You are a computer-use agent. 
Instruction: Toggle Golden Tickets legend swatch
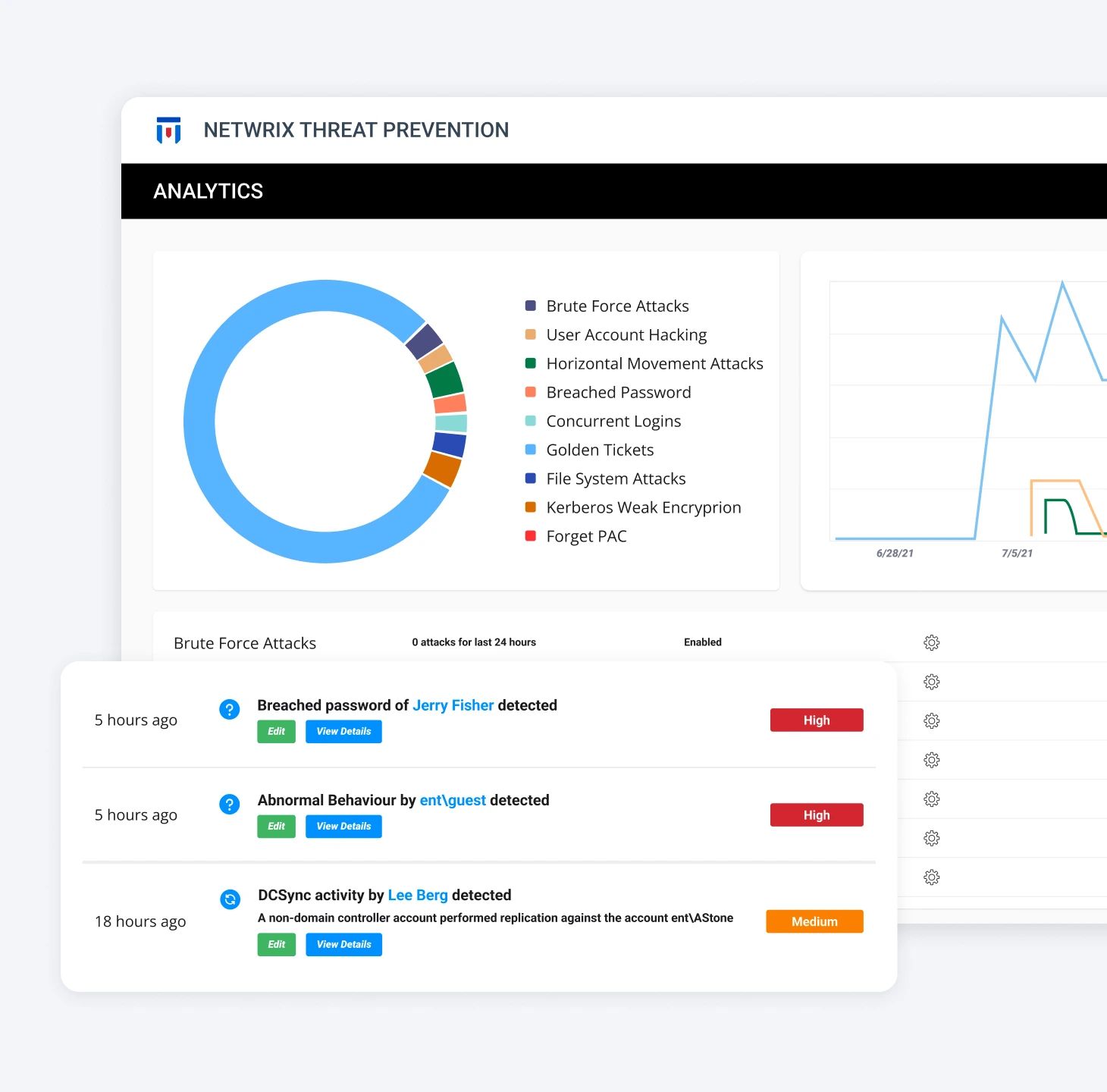point(531,450)
